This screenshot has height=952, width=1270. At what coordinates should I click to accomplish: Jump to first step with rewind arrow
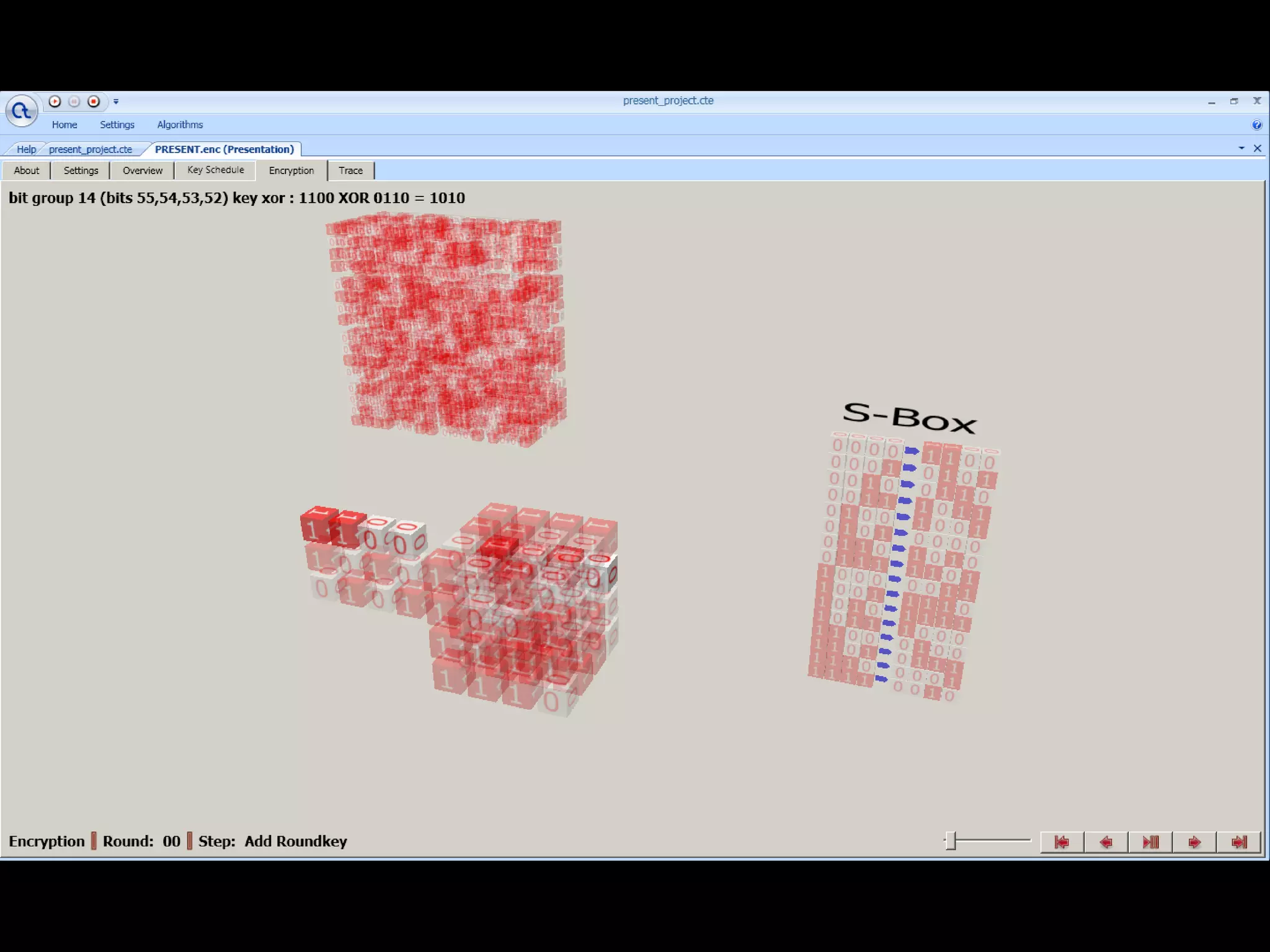pos(1062,842)
